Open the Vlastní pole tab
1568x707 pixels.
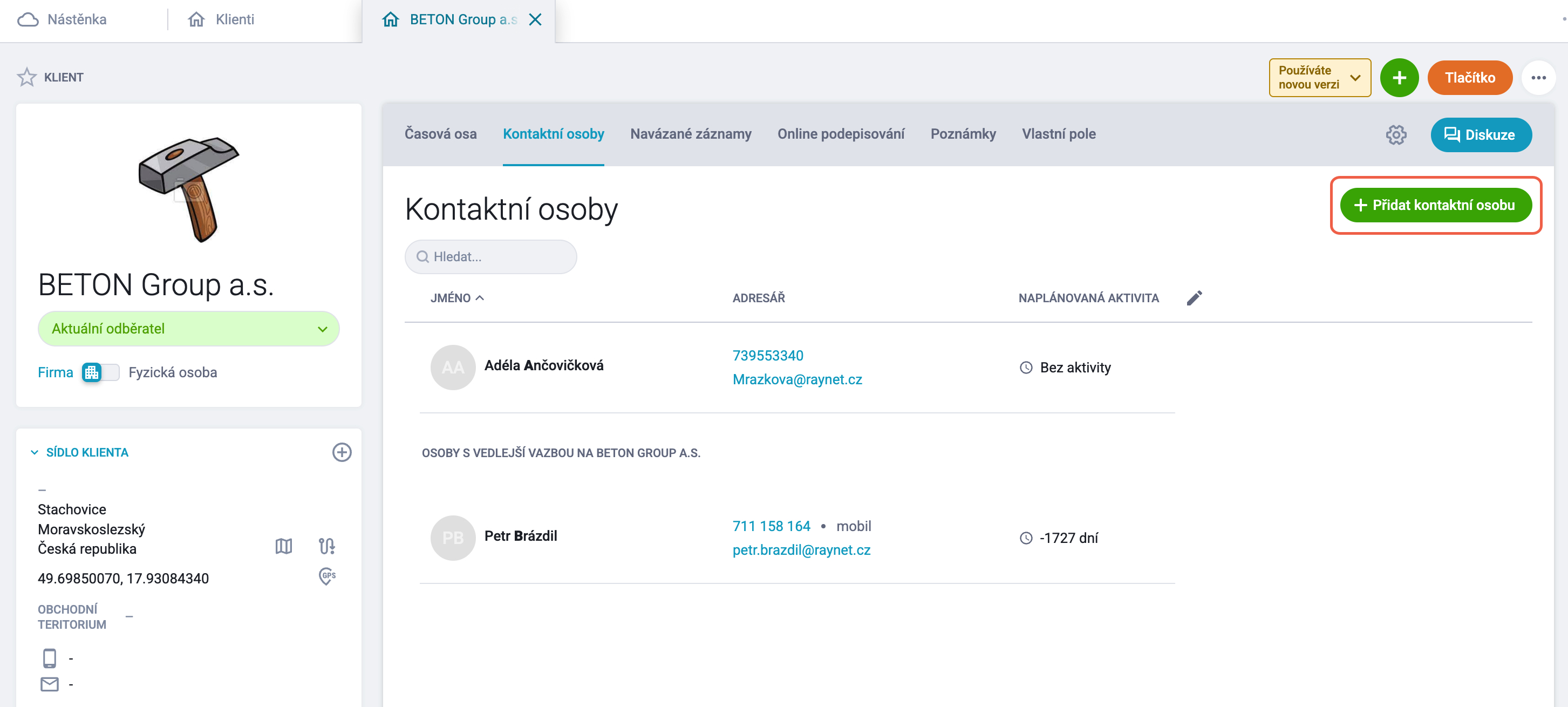point(1059,134)
